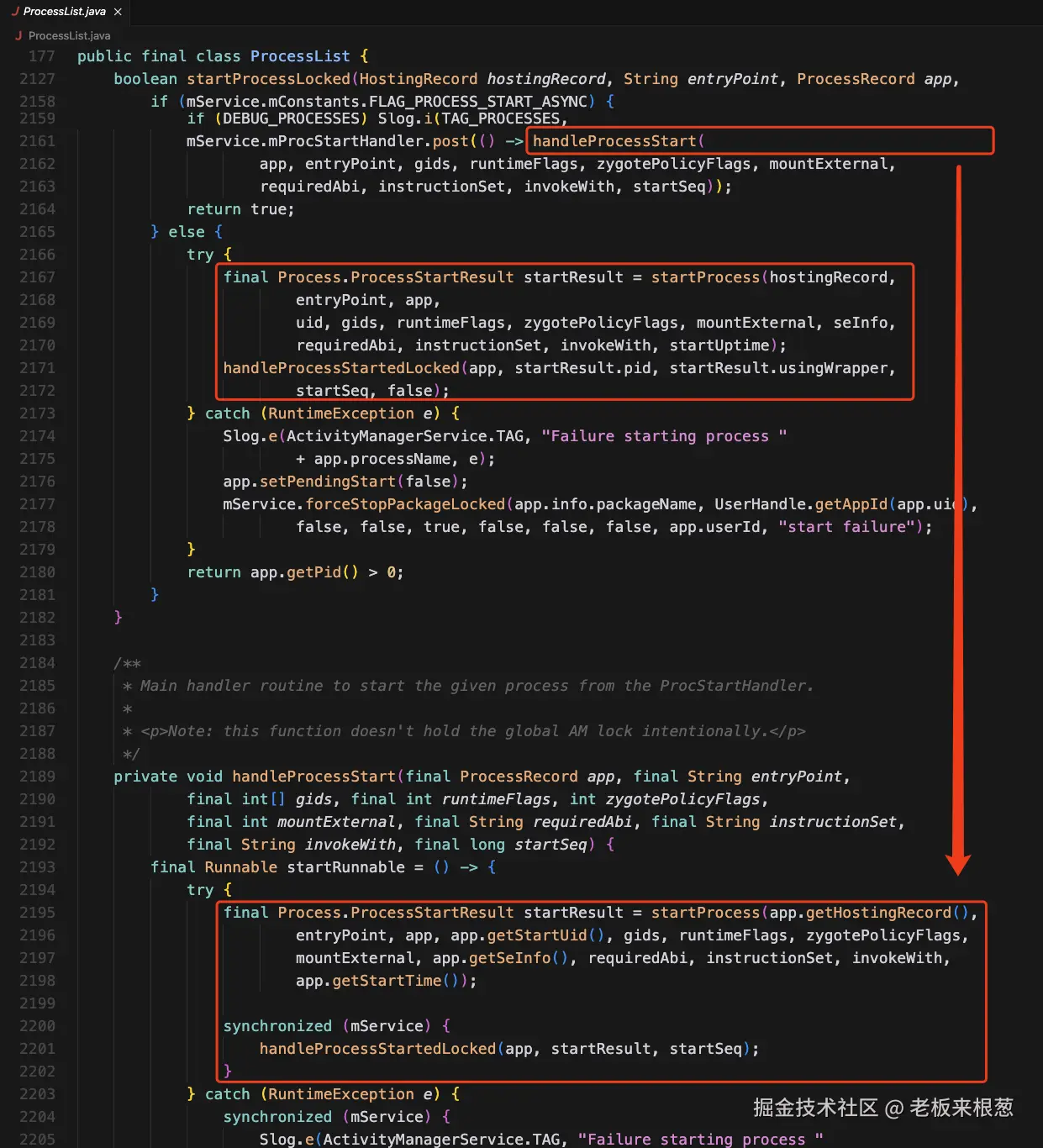Click 'synchronized (mService)' on line 2204
Viewport: 1043px width, 1148px height.
[x=327, y=1117]
